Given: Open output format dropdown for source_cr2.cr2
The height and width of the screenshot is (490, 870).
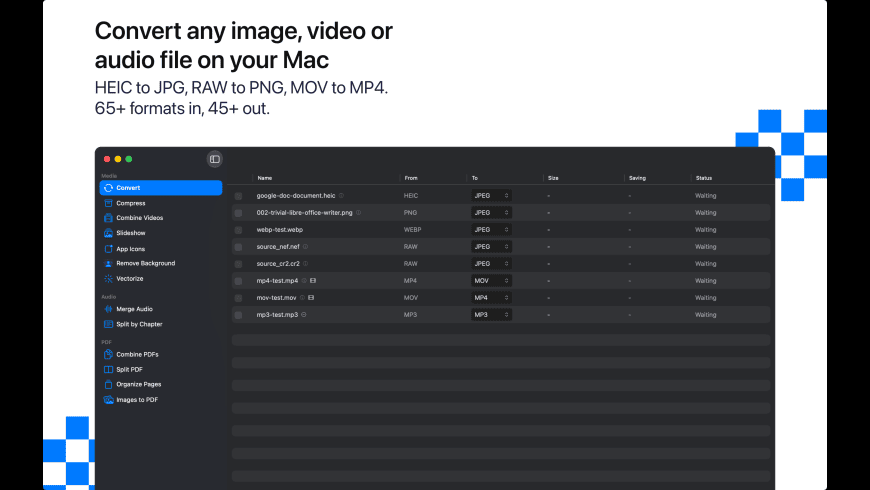Looking at the screenshot, I should tap(491, 264).
